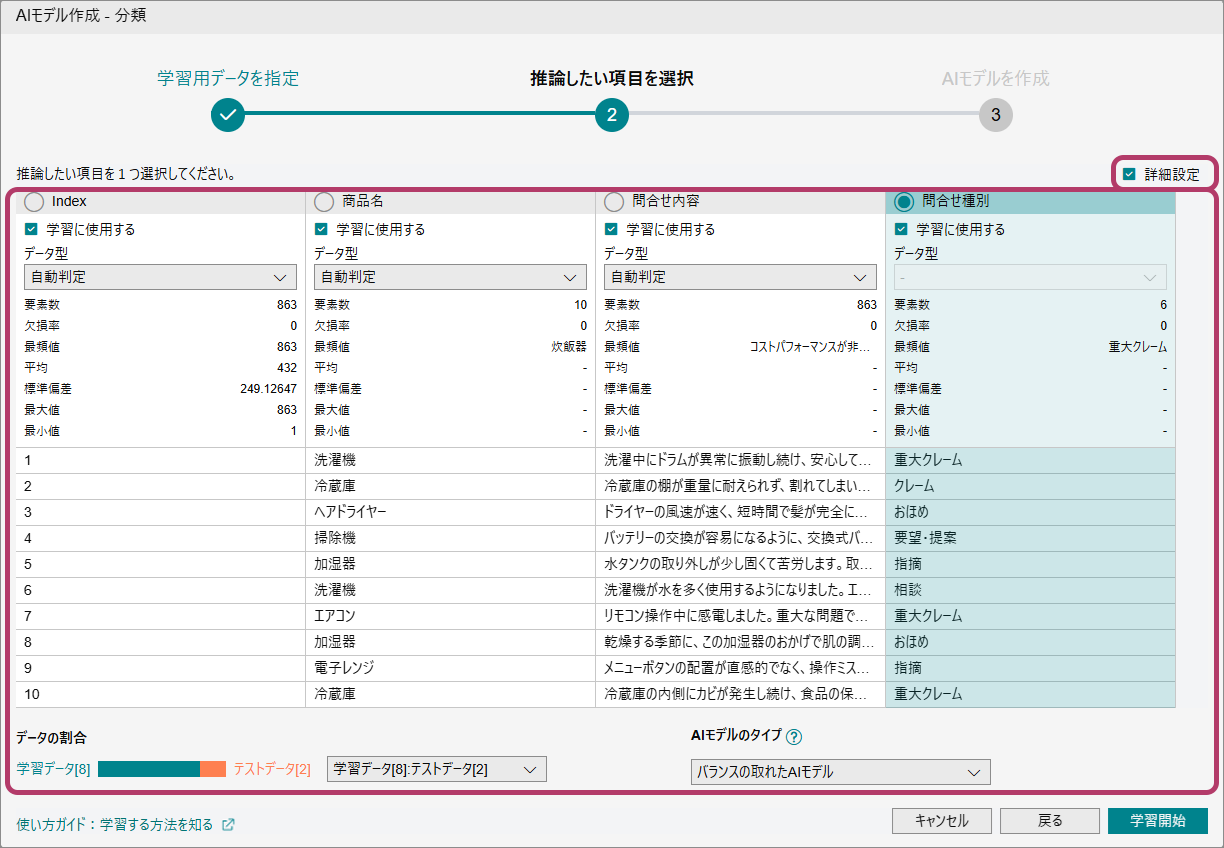The image size is (1224, 848).
Task: Click the Index cell showing 6
Action: click(160, 590)
